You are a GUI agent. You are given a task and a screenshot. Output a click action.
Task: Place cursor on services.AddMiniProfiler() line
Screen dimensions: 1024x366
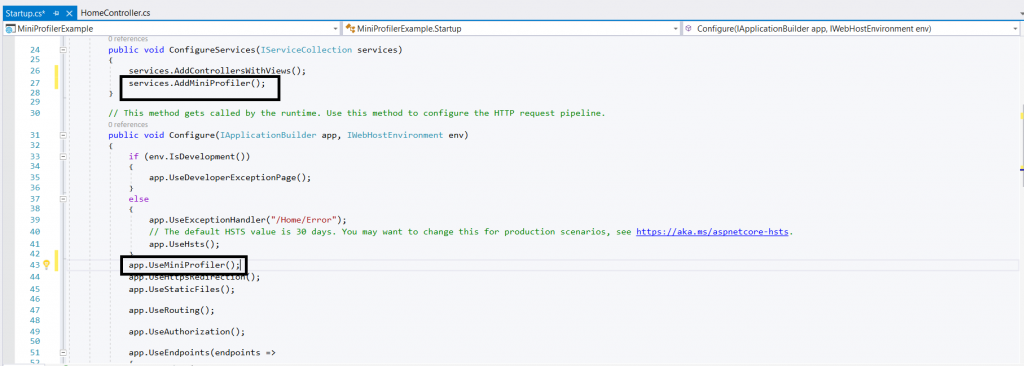pos(197,83)
